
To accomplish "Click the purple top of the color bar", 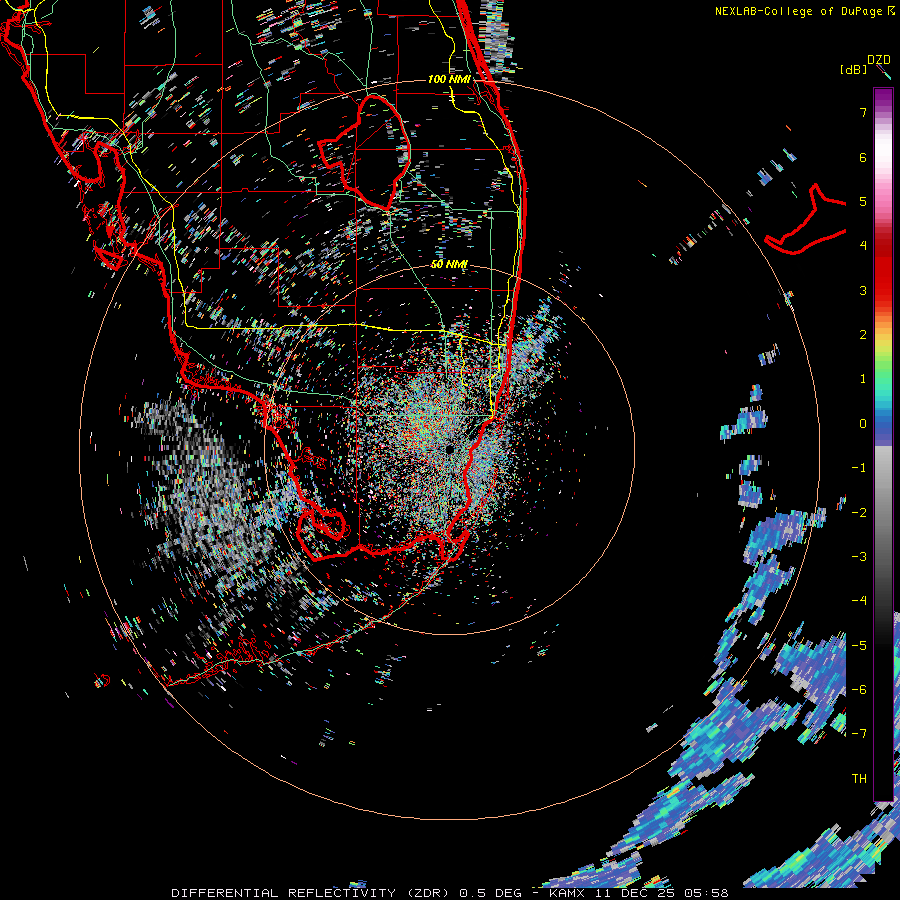I will click(883, 99).
